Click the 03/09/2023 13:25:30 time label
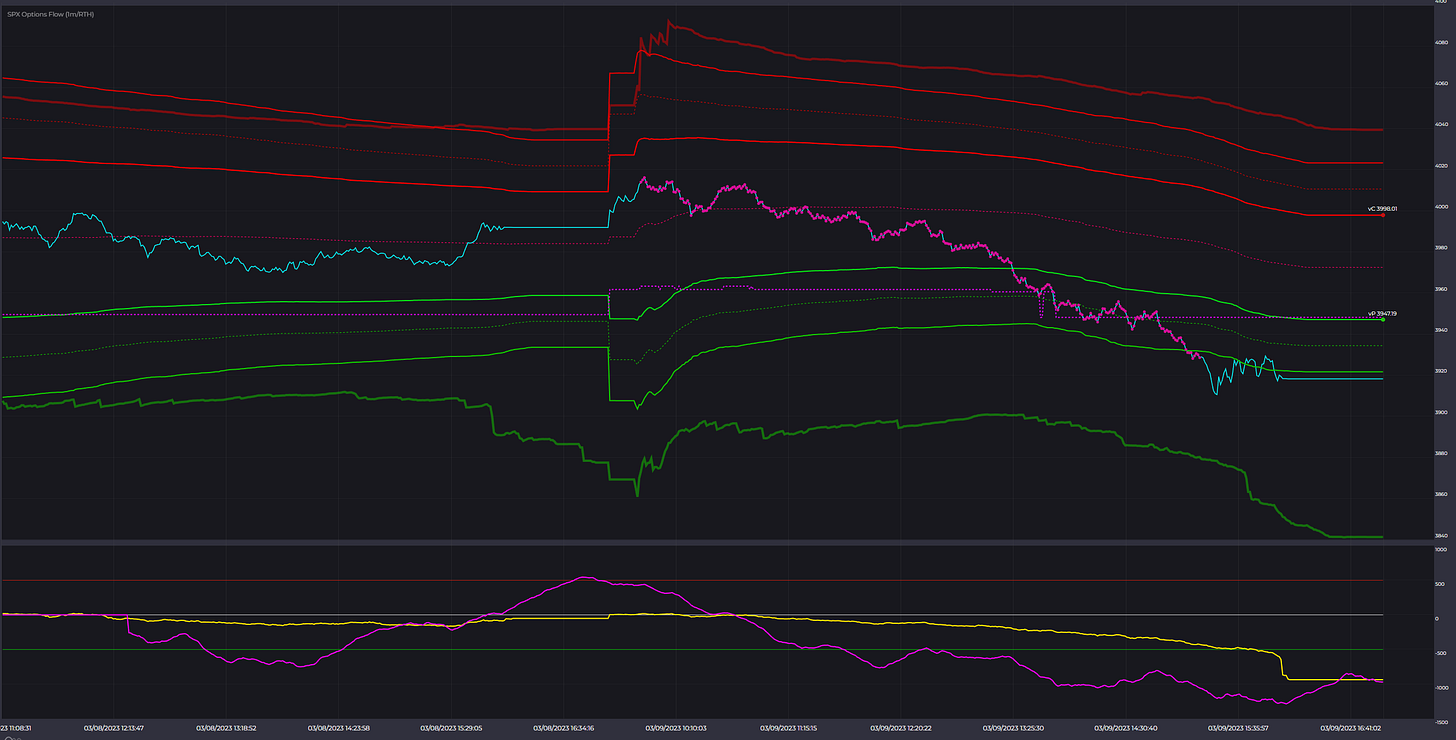The height and width of the screenshot is (740, 1456). [x=1014, y=728]
